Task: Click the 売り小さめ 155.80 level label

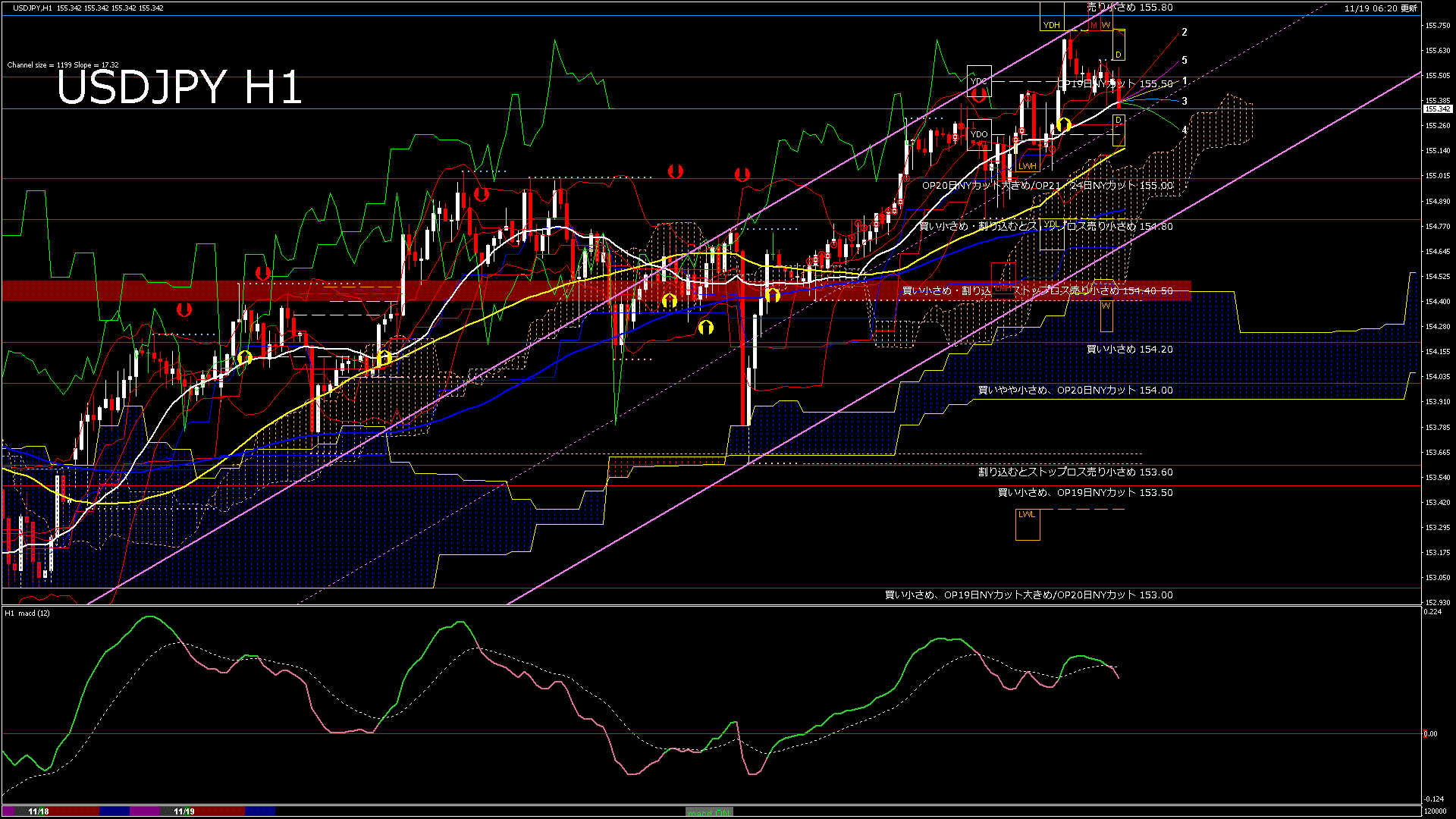Action: pos(1129,8)
